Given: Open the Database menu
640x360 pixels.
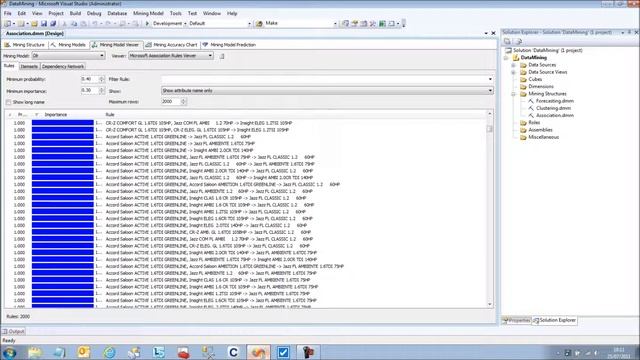Looking at the screenshot, I should click(117, 13).
